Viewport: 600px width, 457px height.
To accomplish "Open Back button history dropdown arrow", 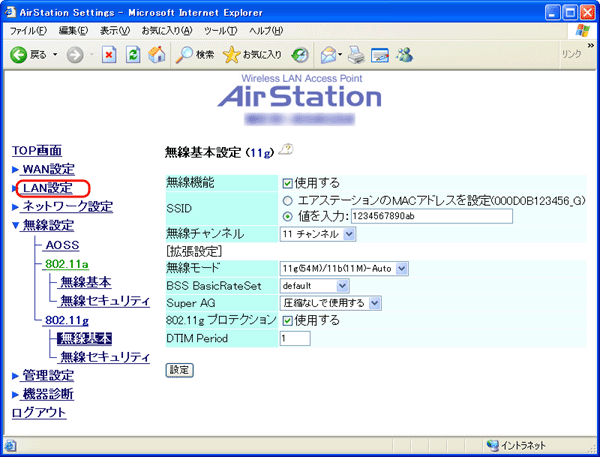I will pos(55,55).
